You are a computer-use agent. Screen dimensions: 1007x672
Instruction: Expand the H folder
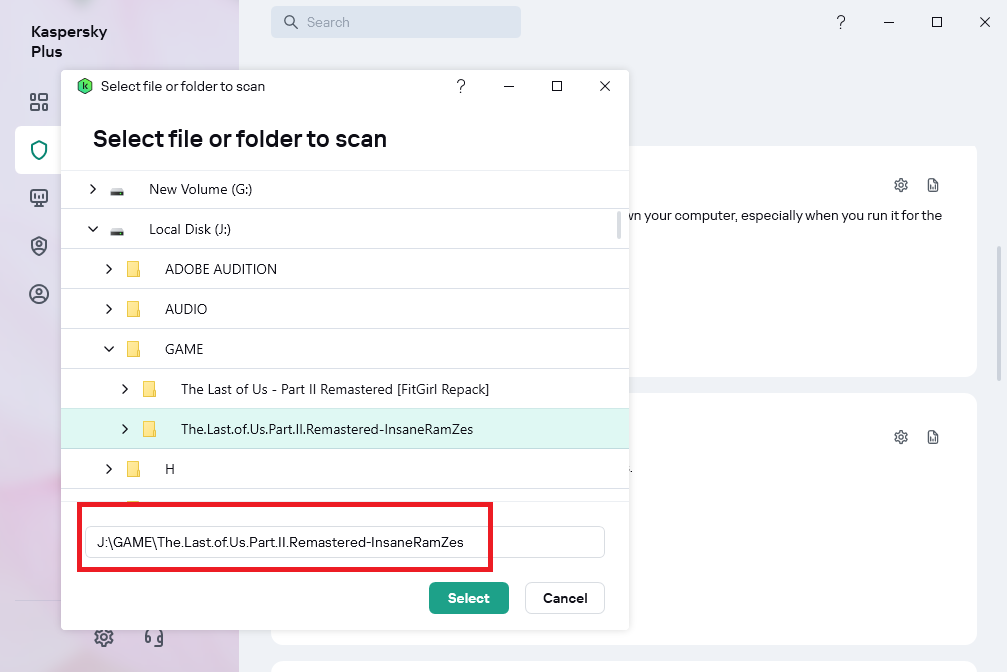pos(109,469)
